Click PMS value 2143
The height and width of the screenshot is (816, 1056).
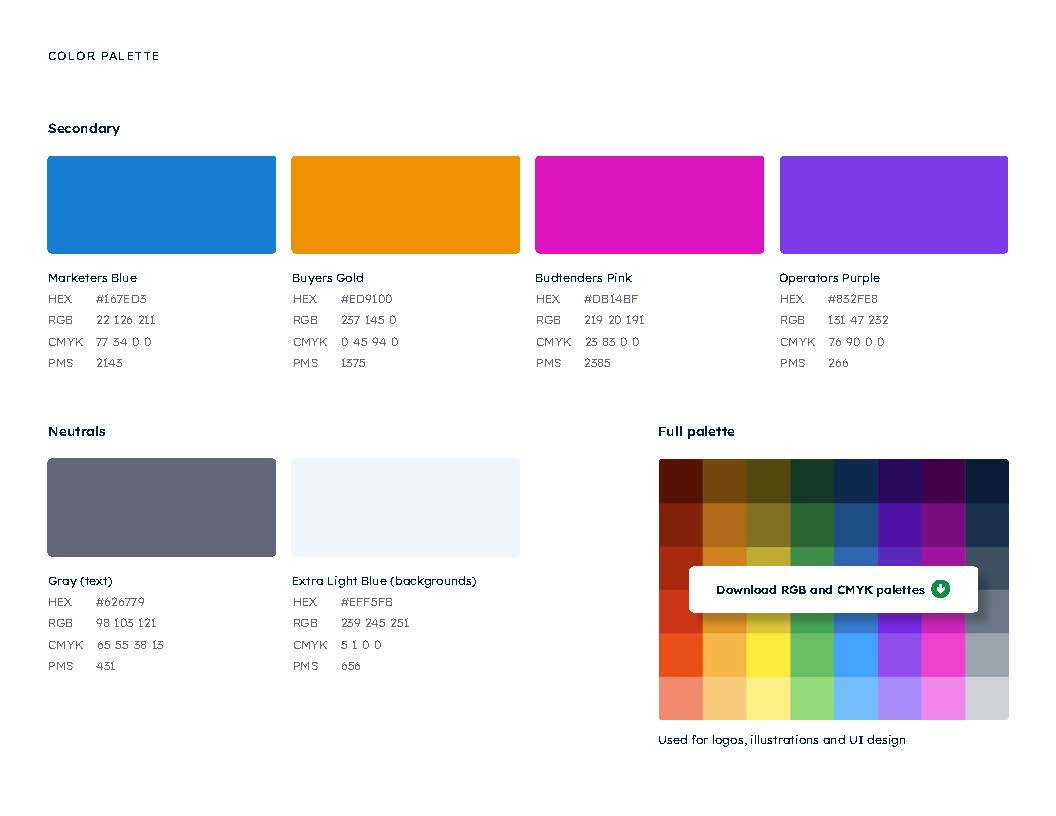(x=109, y=363)
